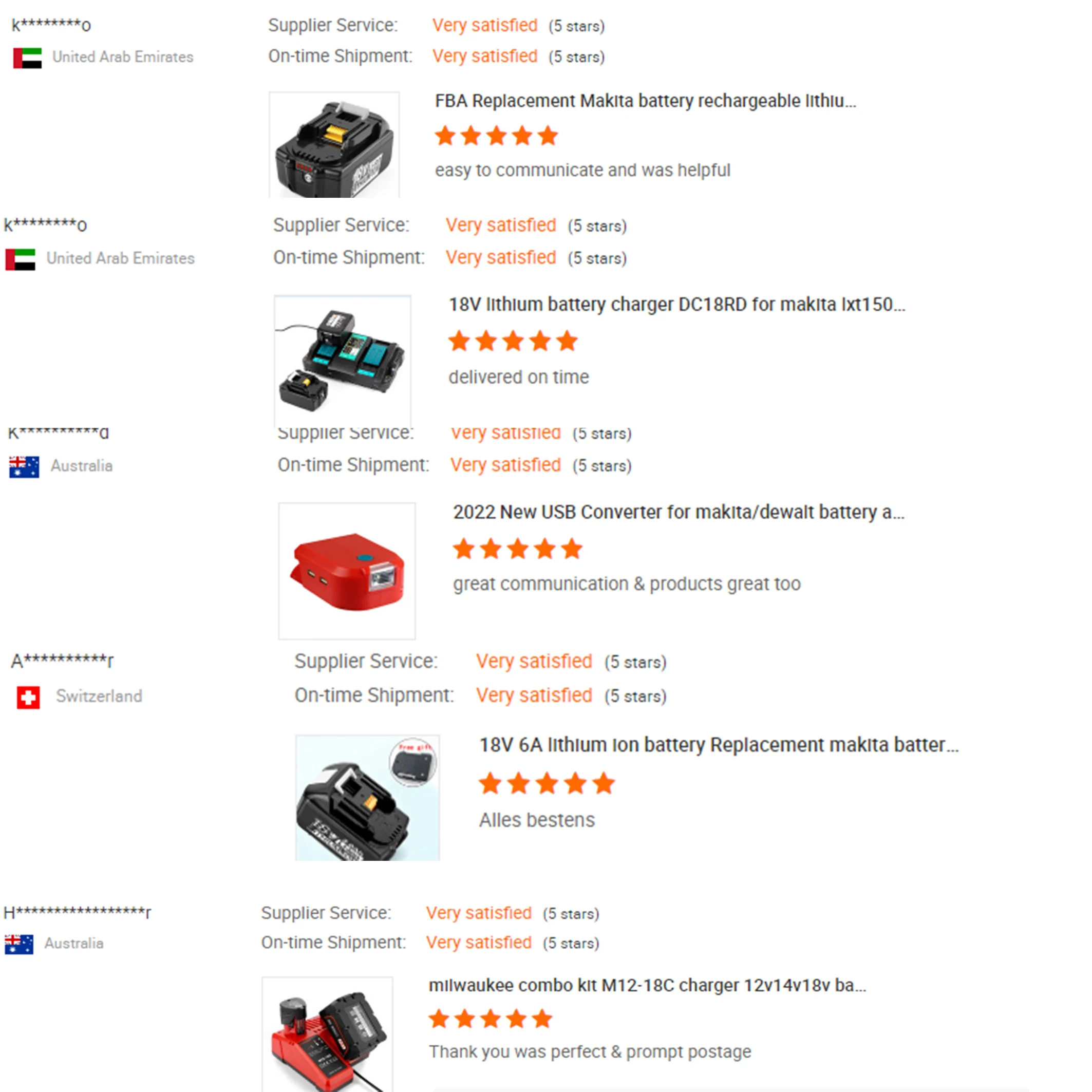Viewport: 1092px width, 1092px height.
Task: Click FBA Replacement Makita battery product title
Action: click(646, 101)
